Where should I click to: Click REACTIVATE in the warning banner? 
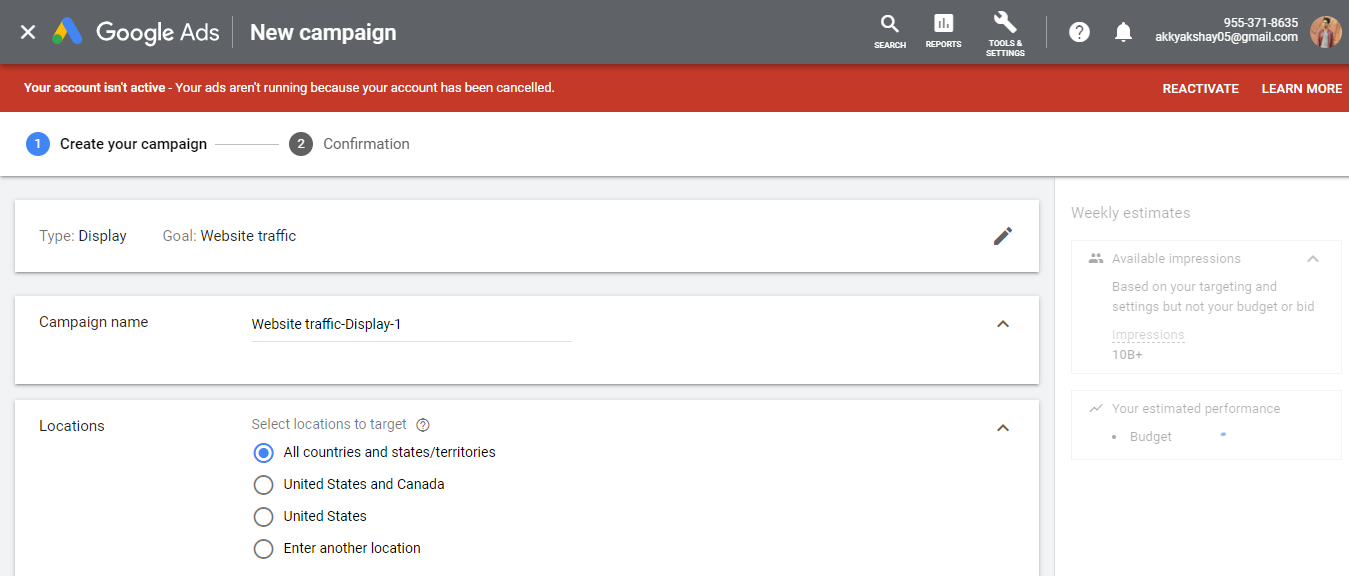[1200, 88]
